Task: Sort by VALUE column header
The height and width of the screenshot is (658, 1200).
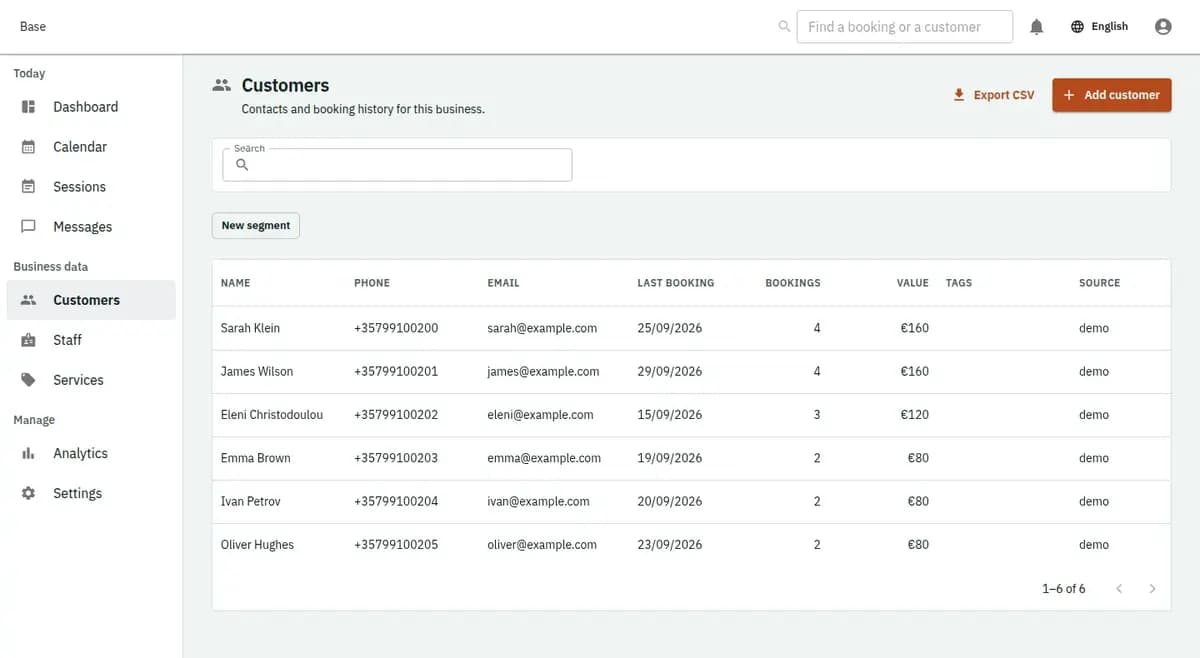Action: pos(913,283)
